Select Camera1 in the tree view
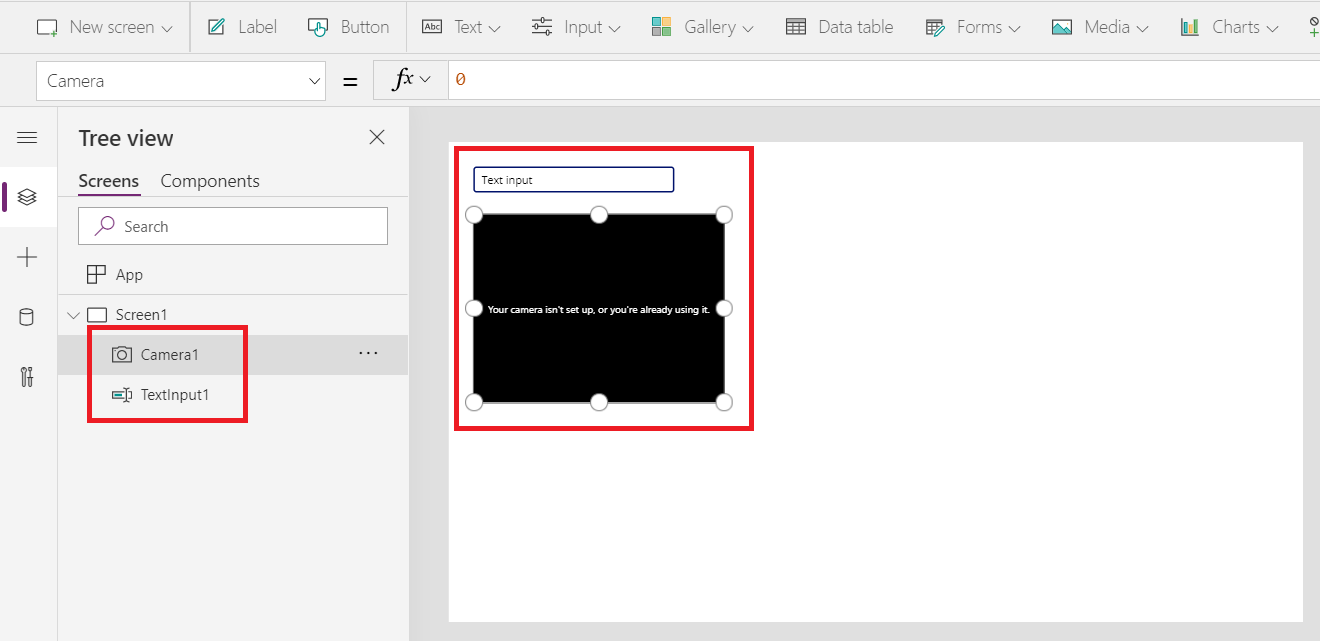Image resolution: width=1320 pixels, height=641 pixels. pos(170,354)
